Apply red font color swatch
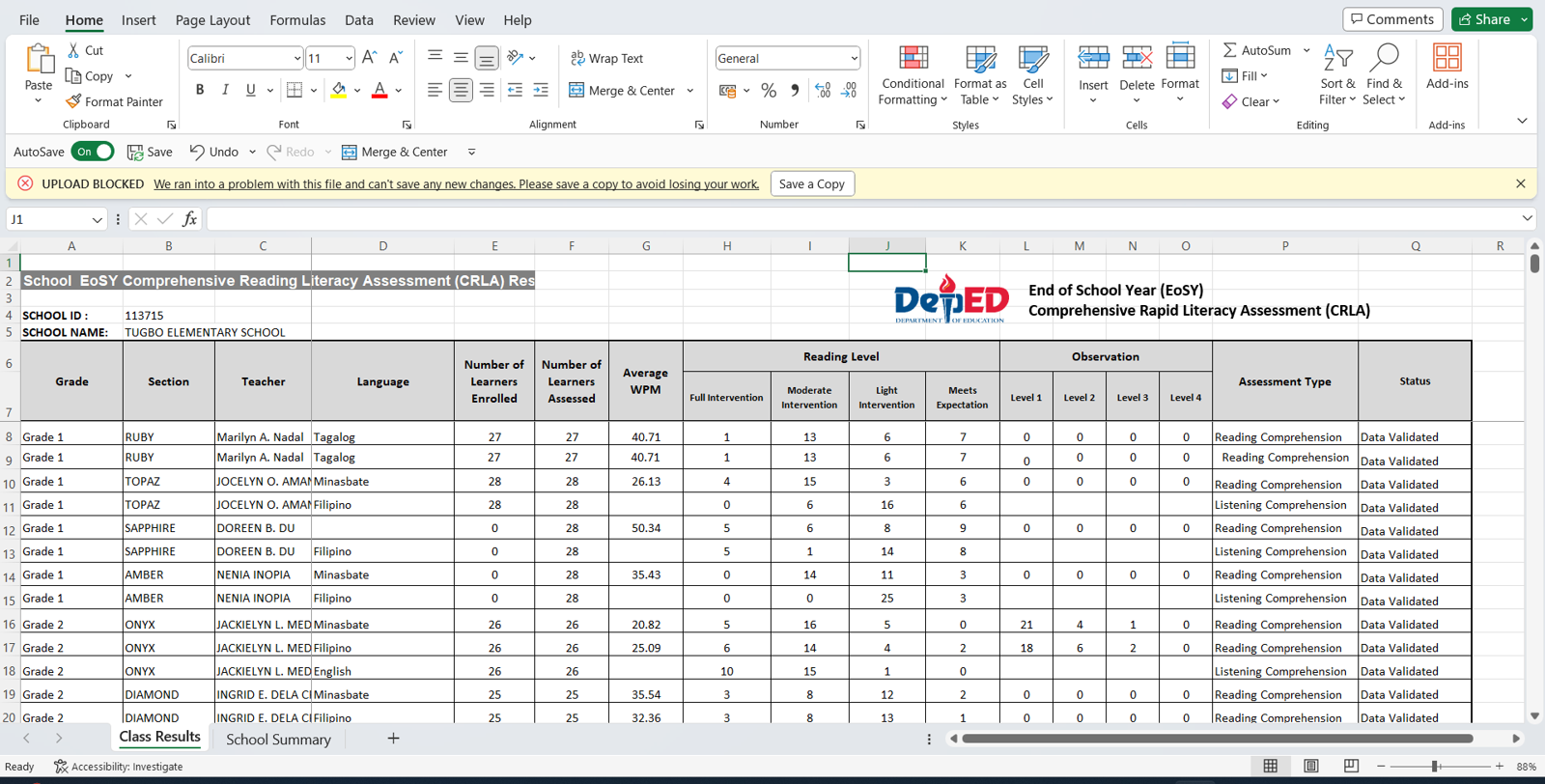Image resolution: width=1545 pixels, height=784 pixels. coord(379,90)
